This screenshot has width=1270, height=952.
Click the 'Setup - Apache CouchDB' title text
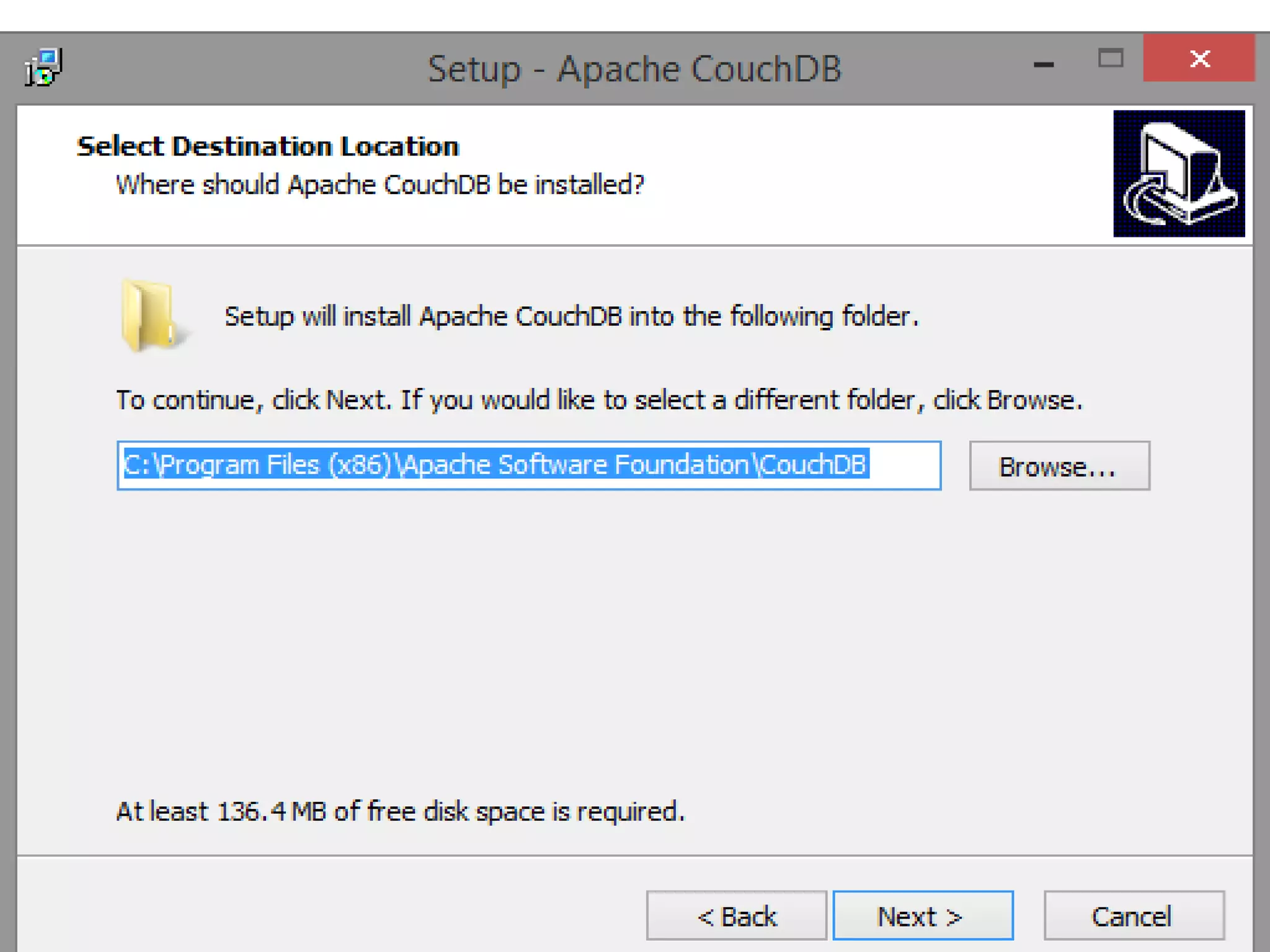click(634, 68)
